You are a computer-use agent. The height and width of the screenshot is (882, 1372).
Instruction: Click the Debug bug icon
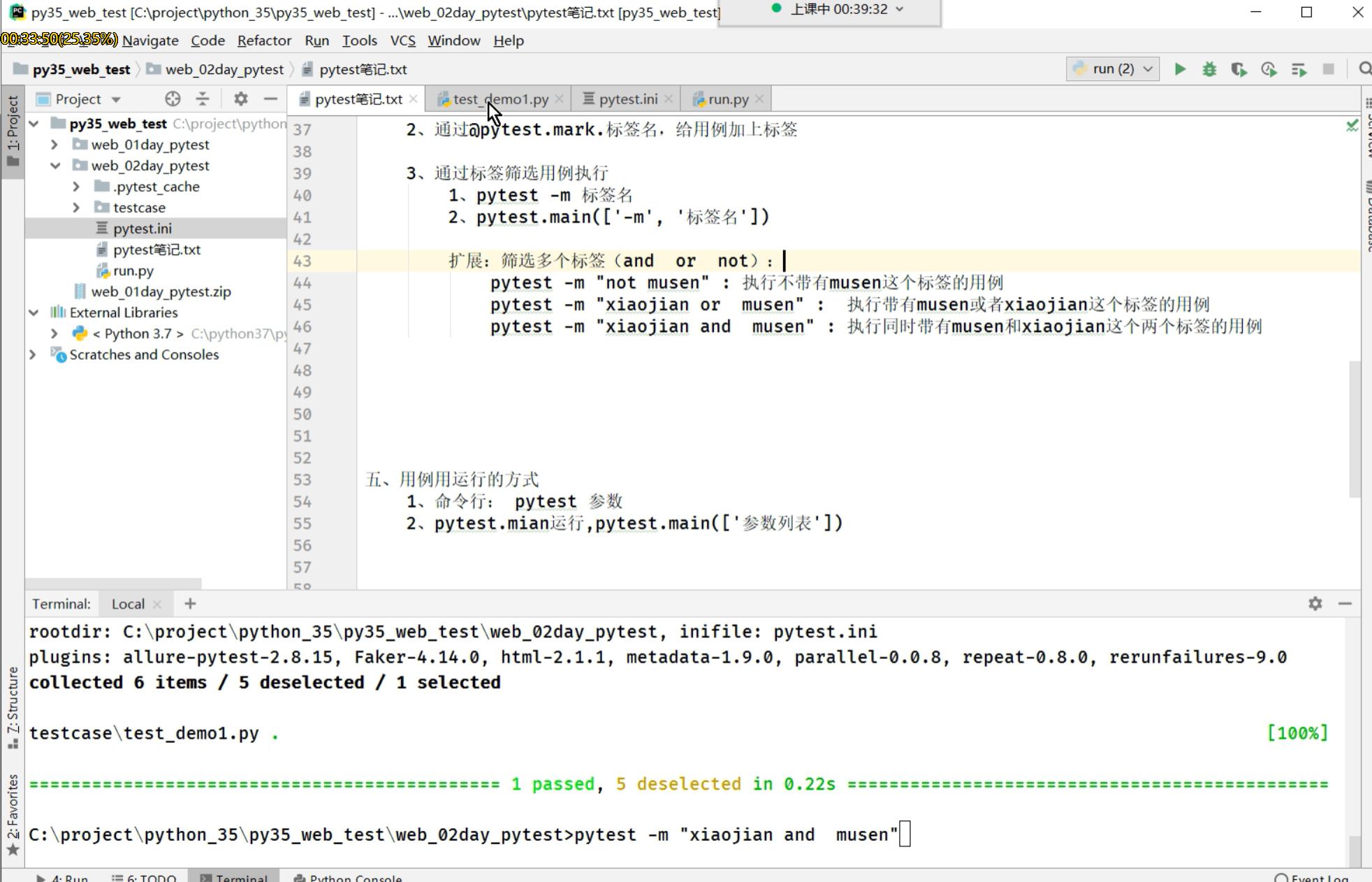pyautogui.click(x=1209, y=69)
